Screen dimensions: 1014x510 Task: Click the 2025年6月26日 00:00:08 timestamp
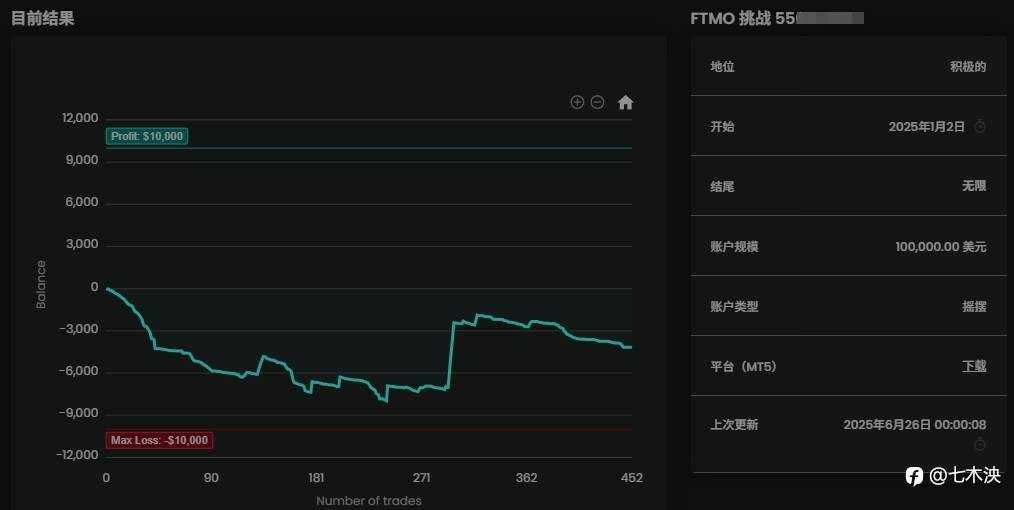coord(915,425)
